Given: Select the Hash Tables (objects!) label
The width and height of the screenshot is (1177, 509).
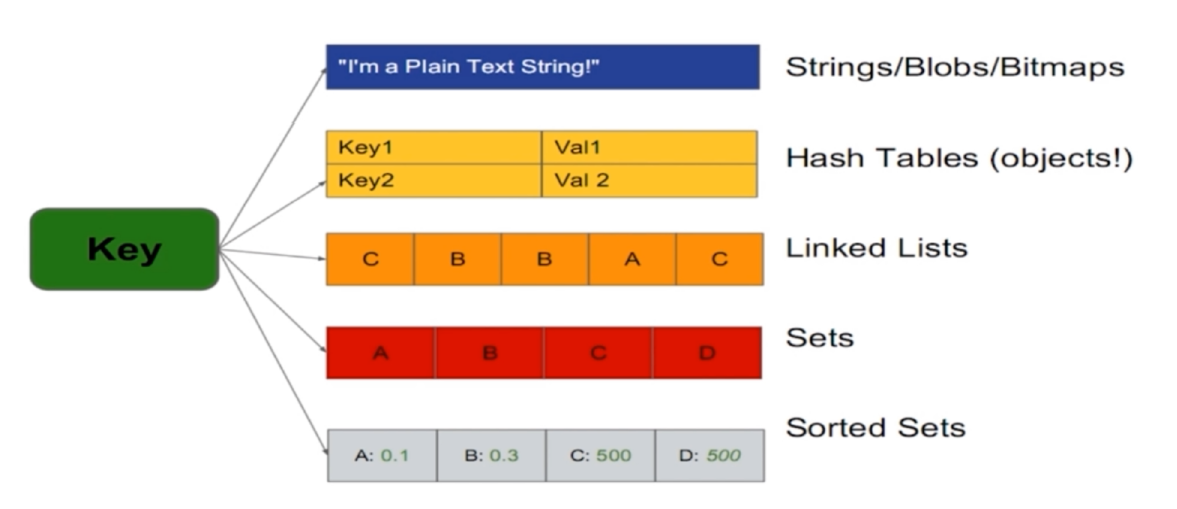Looking at the screenshot, I should [x=959, y=158].
